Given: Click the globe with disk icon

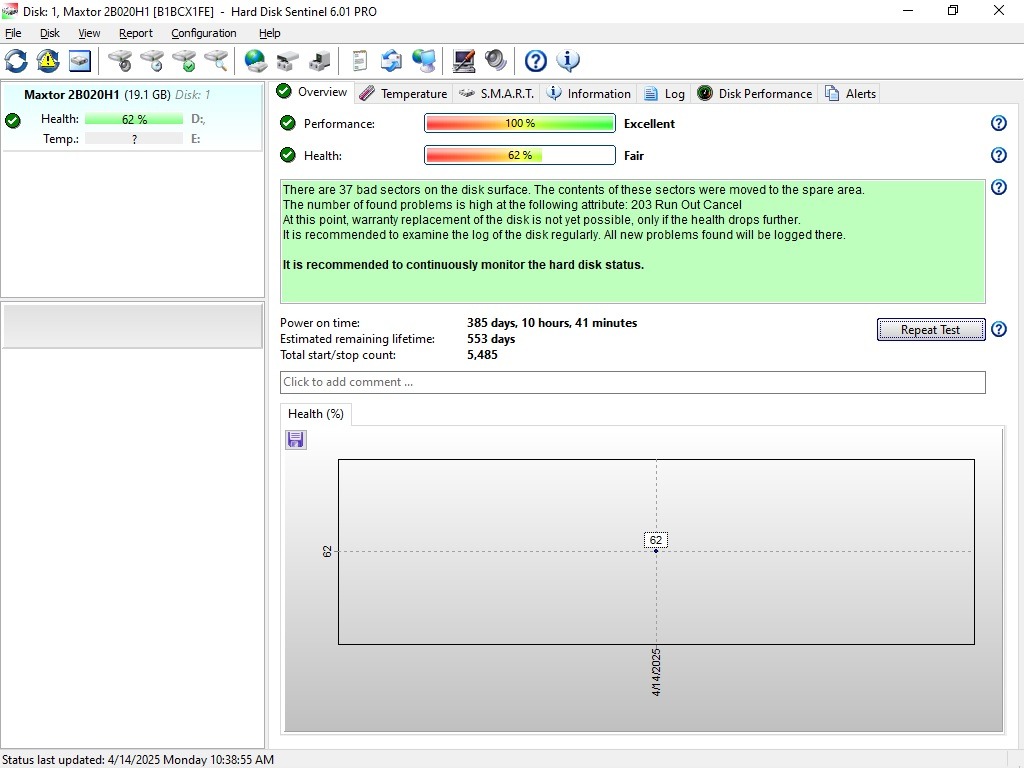Looking at the screenshot, I should (x=255, y=61).
